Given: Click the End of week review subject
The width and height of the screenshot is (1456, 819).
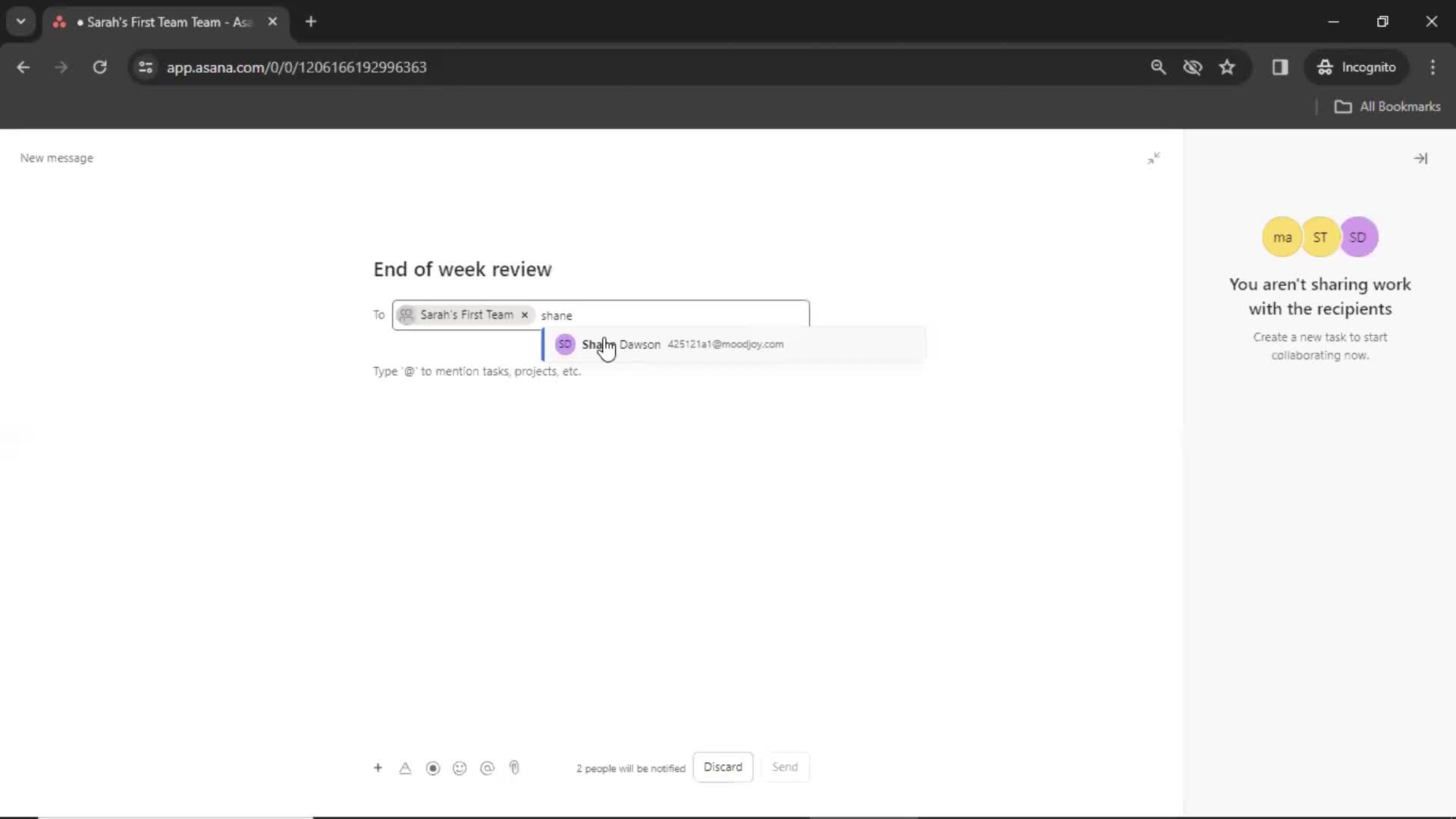Looking at the screenshot, I should point(463,269).
